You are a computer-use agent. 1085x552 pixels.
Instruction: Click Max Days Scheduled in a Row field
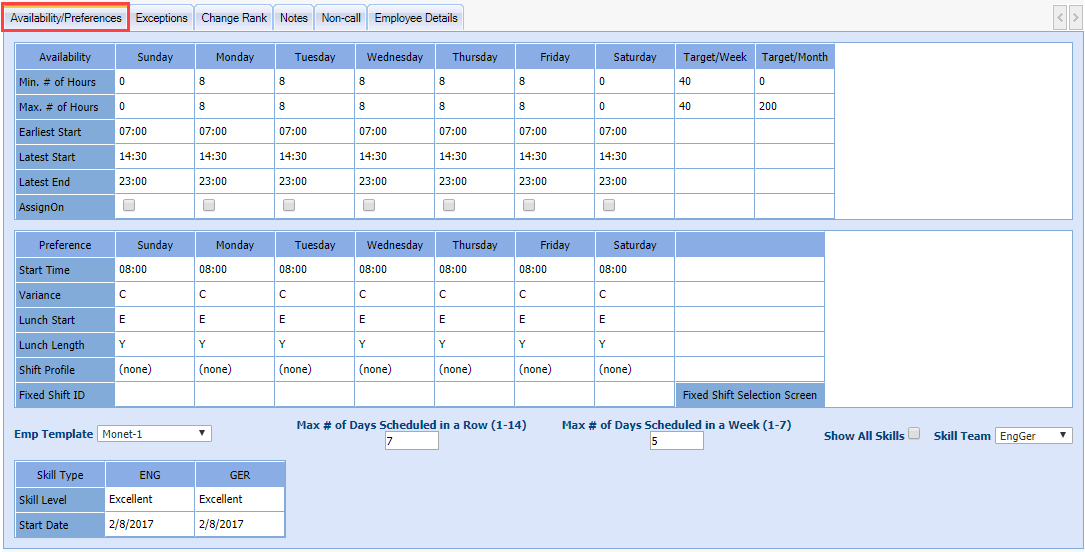411,441
